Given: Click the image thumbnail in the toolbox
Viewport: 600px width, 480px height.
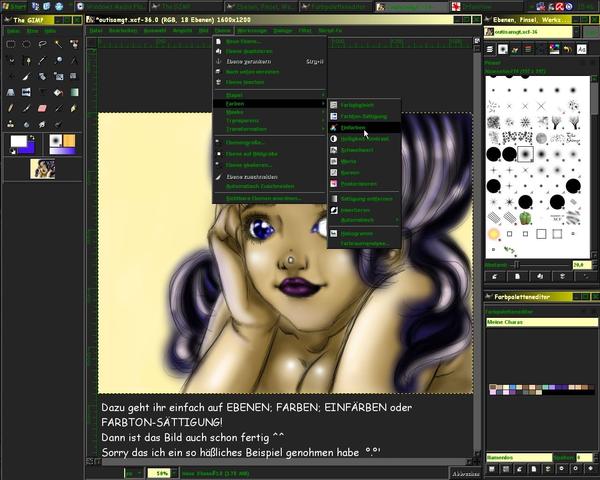Looking at the screenshot, I should pos(42,169).
